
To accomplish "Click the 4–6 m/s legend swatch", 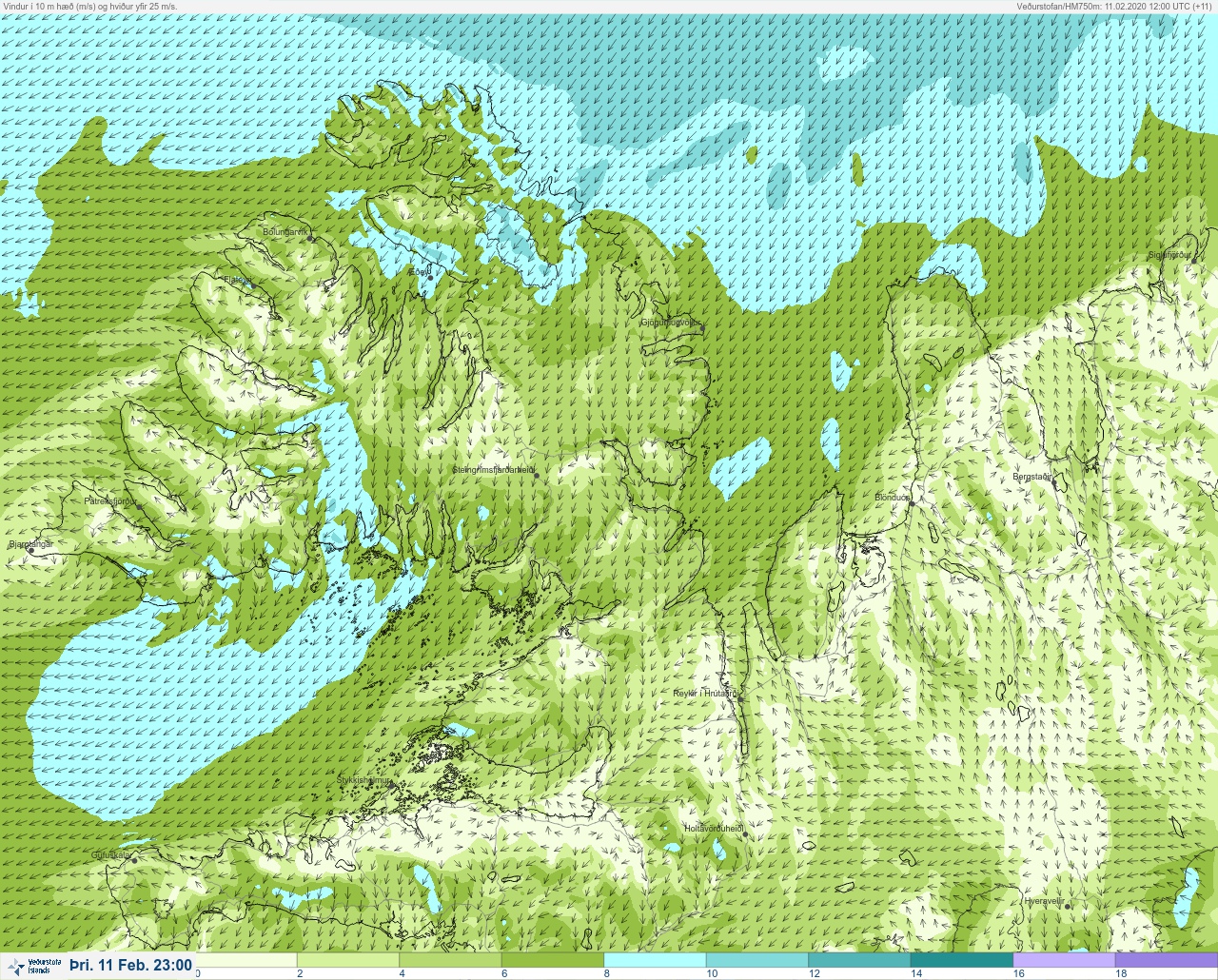I will 450,960.
